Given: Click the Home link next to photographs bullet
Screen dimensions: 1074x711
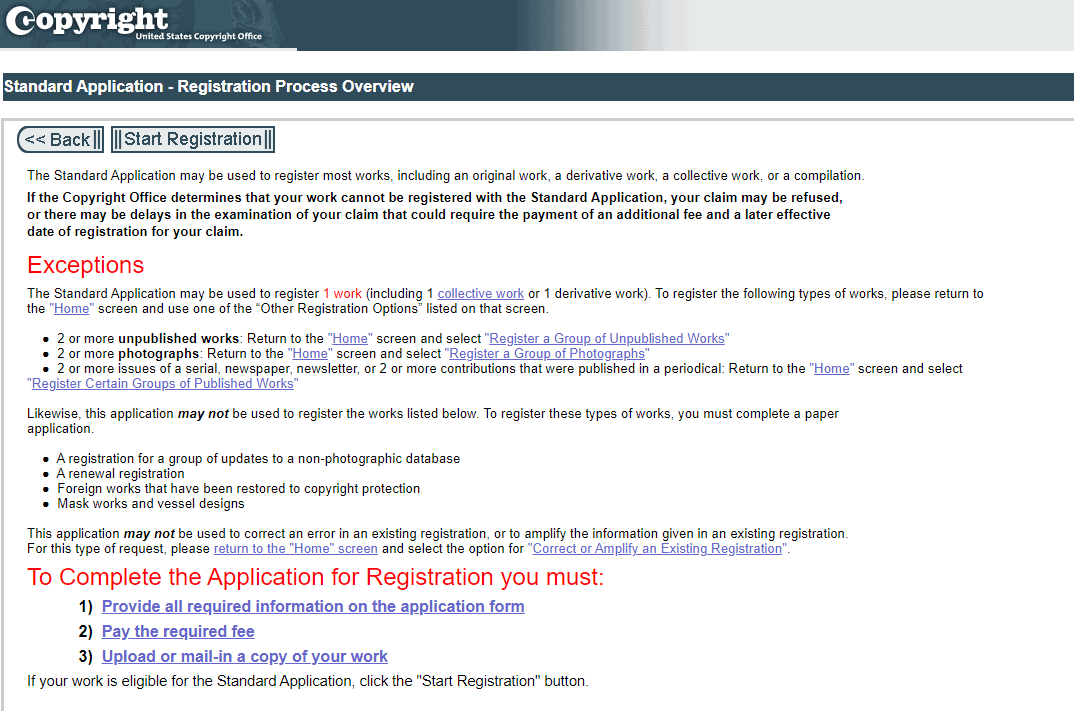Looking at the screenshot, I should [x=309, y=353].
